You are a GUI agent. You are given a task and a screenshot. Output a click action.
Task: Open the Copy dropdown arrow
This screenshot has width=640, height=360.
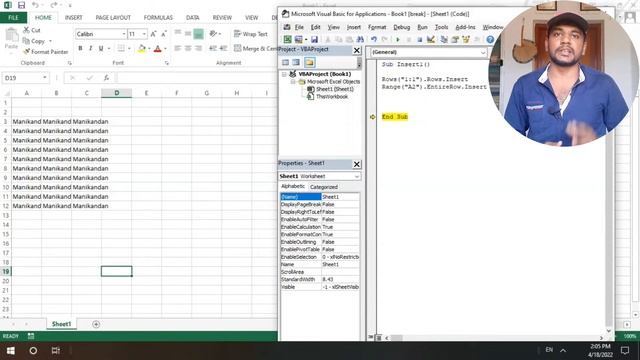coord(50,41)
